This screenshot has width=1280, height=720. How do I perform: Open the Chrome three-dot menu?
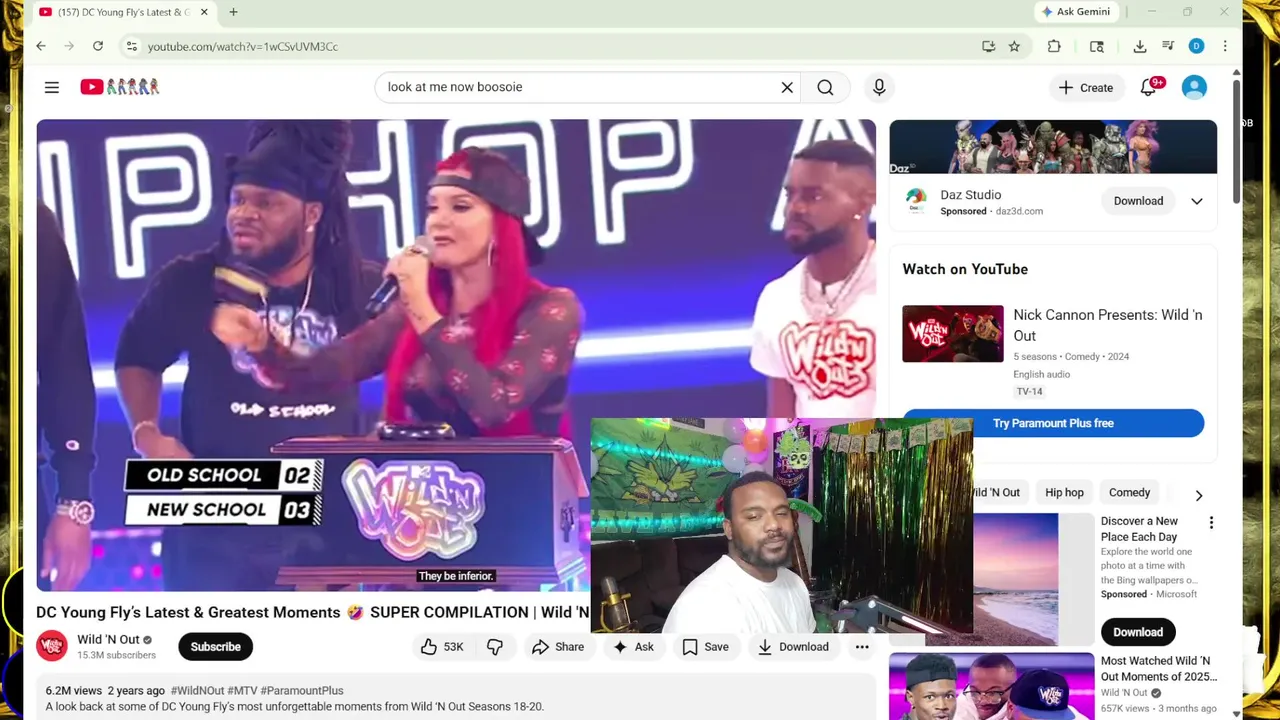[x=1225, y=46]
